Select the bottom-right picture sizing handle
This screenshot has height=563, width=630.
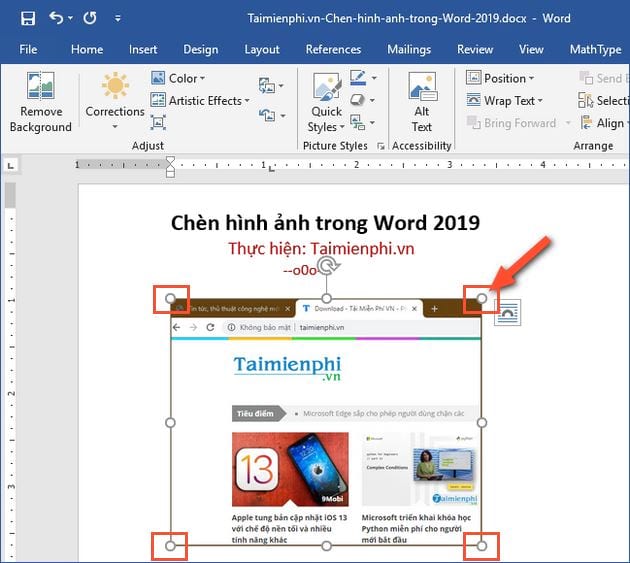click(482, 546)
